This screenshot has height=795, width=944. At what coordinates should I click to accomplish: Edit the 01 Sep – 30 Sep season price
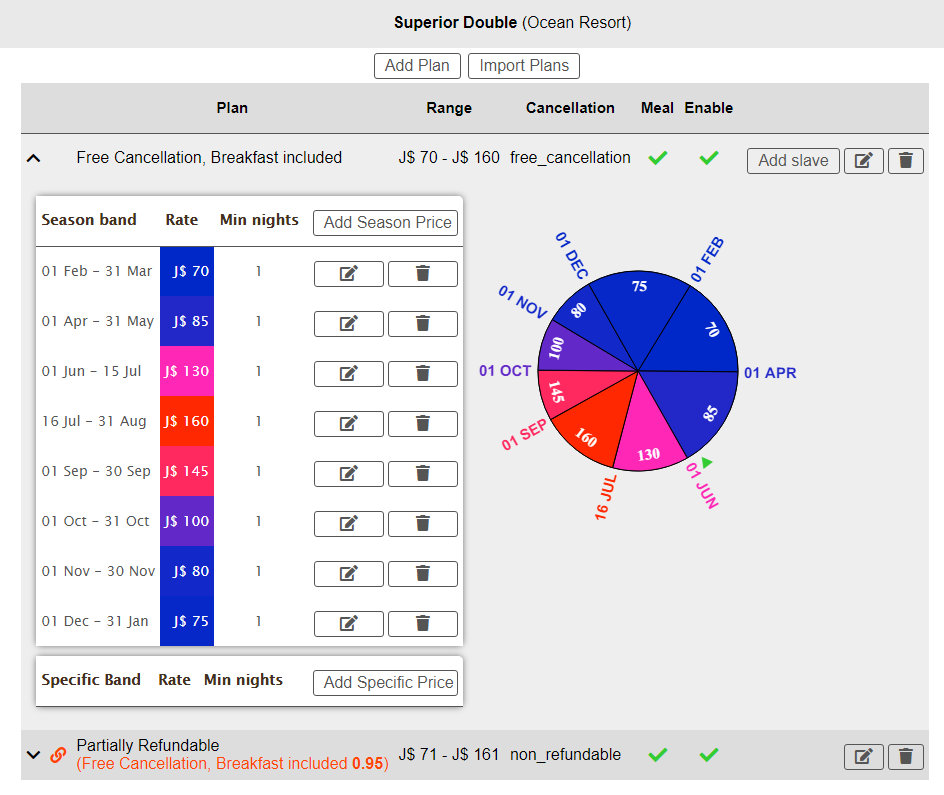[349, 474]
